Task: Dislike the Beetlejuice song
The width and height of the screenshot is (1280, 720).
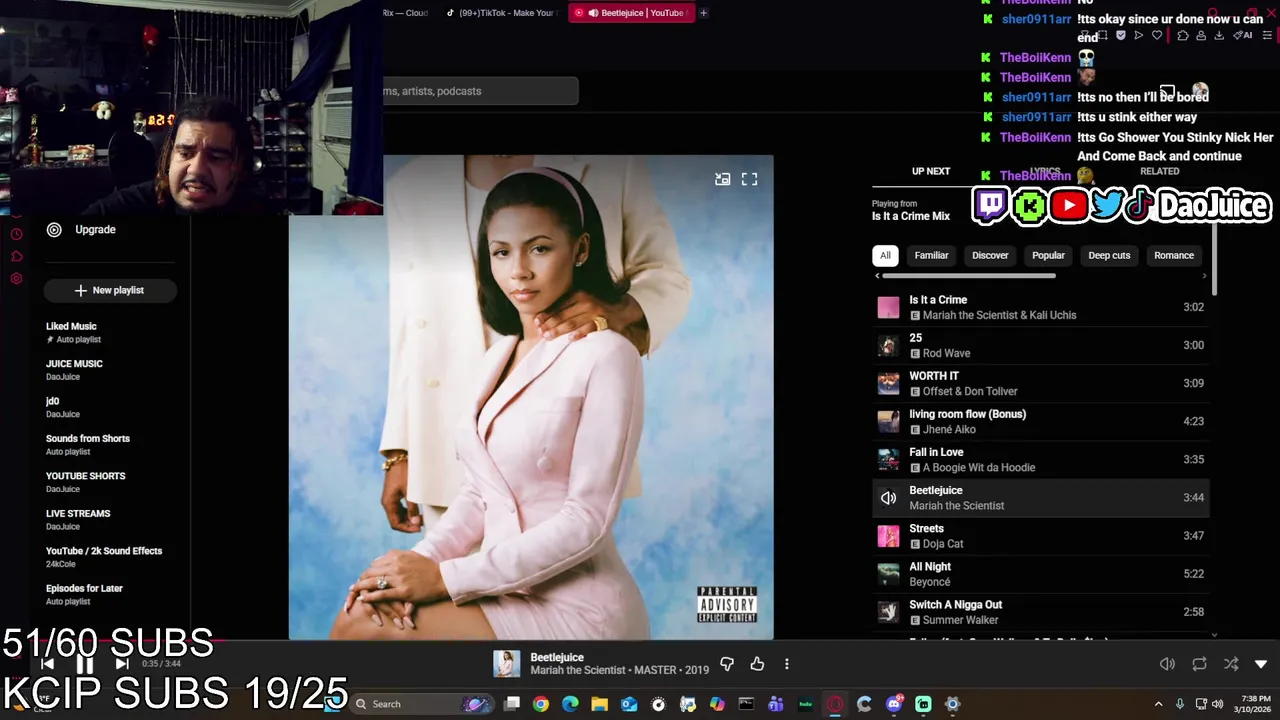Action: coord(727,664)
